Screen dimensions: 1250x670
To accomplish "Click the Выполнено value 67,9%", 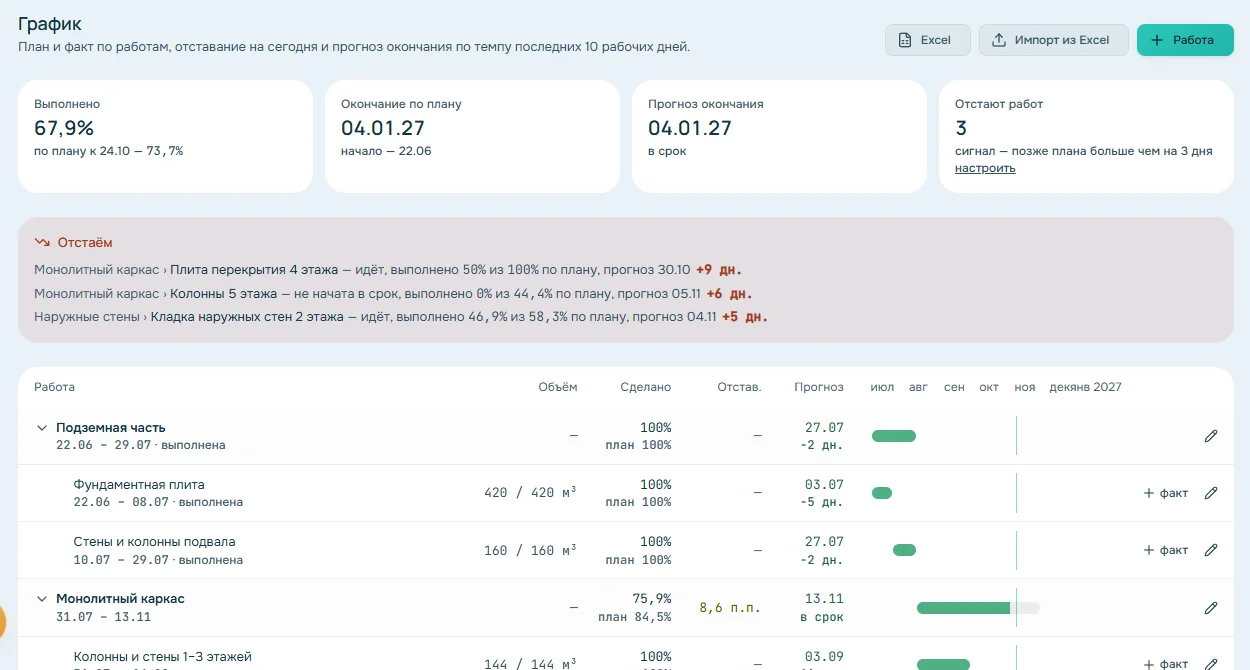I will [64, 128].
